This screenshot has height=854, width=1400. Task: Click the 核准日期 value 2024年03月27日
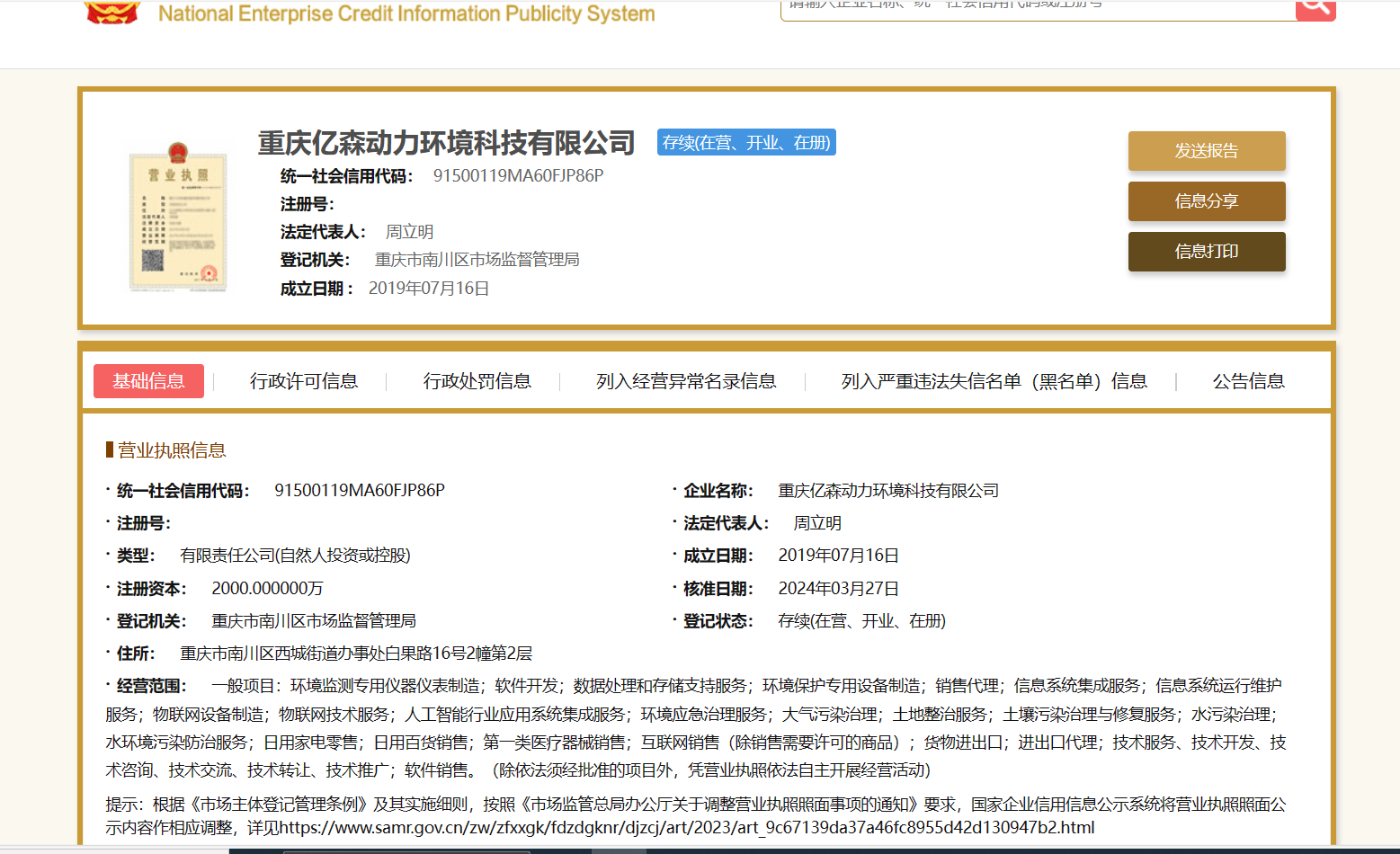pyautogui.click(x=838, y=589)
